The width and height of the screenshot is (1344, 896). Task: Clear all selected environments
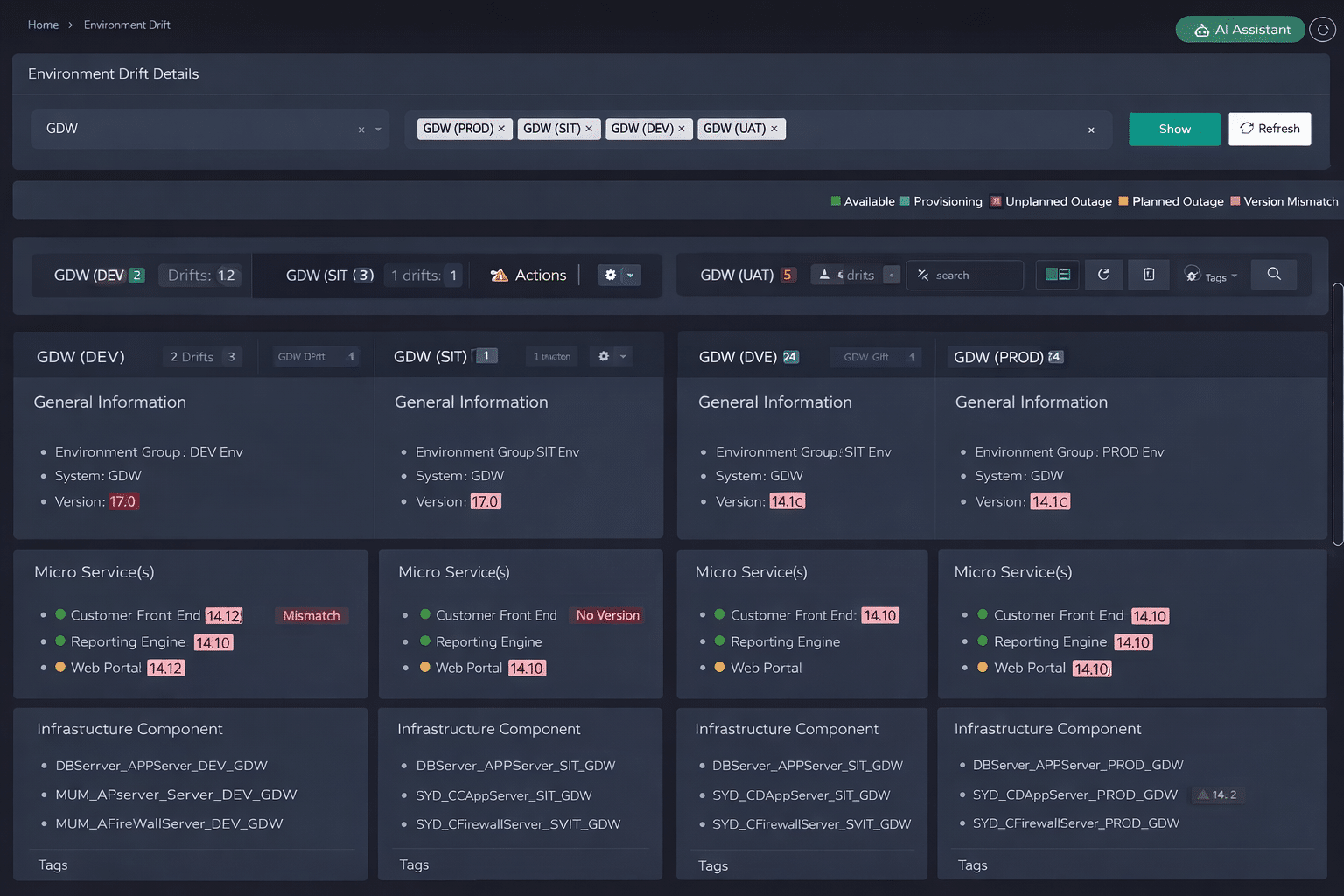1091,130
